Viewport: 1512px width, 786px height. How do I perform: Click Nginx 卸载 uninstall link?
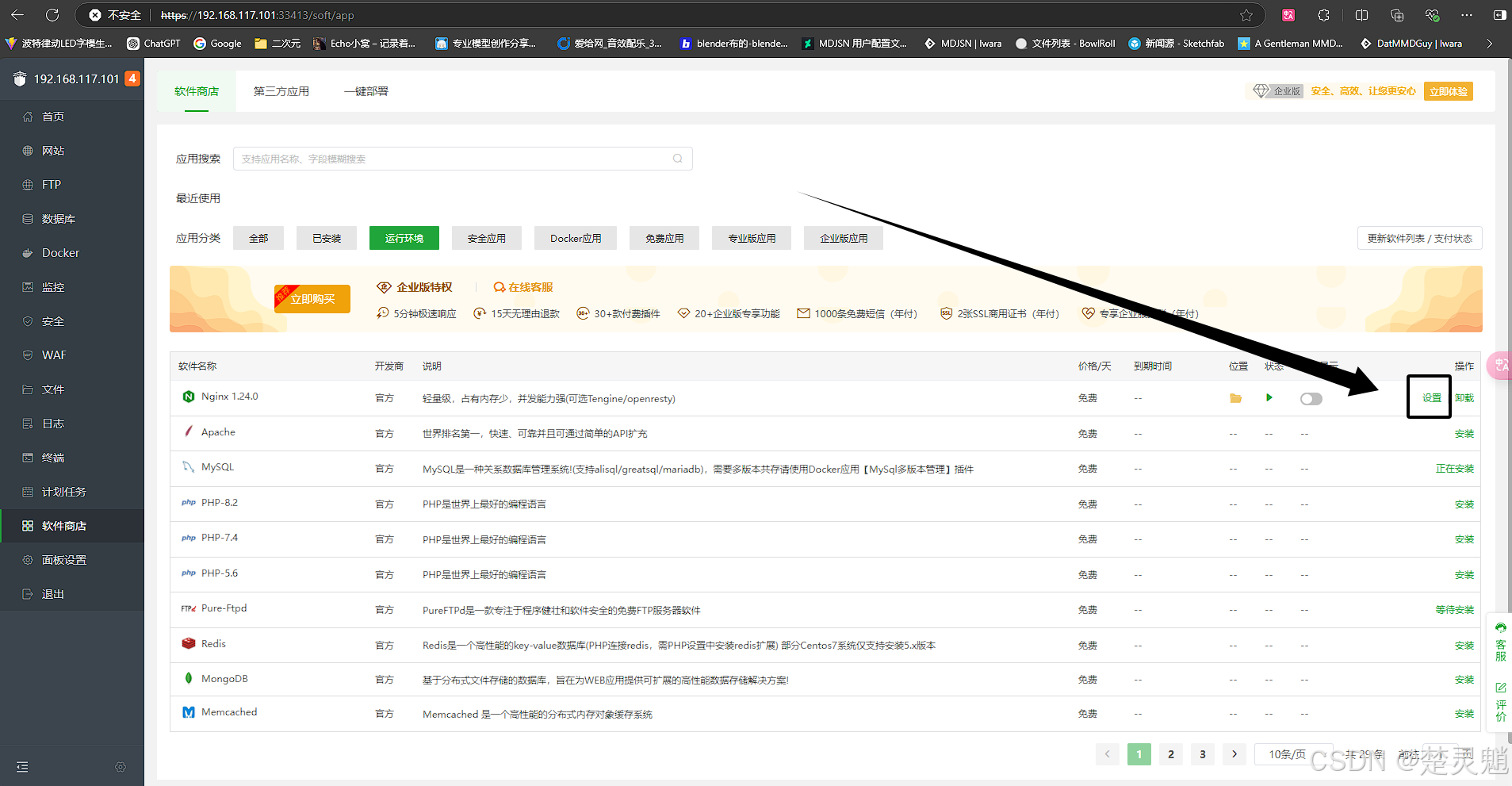click(1464, 398)
